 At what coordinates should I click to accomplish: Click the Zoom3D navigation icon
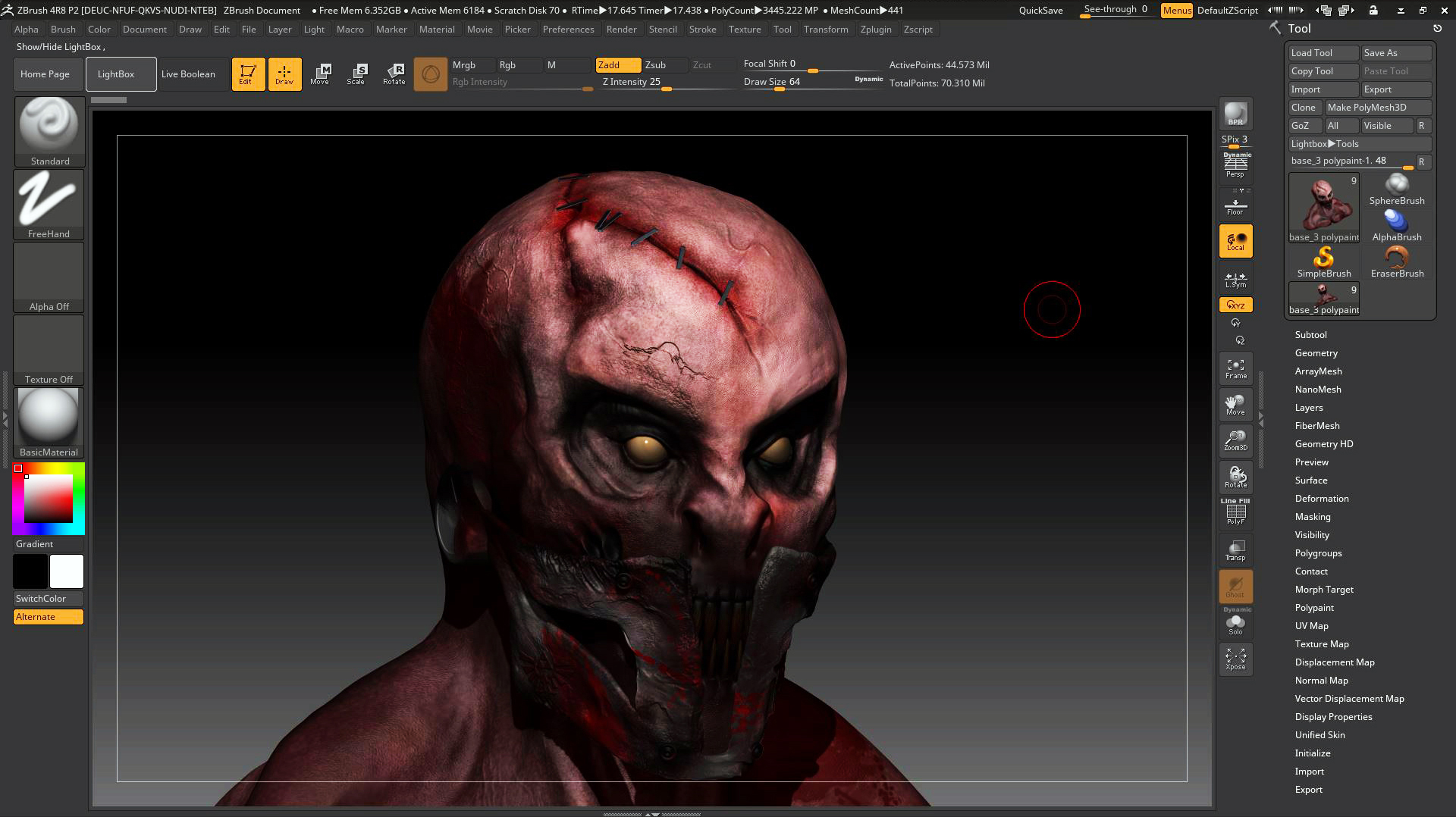1235,440
